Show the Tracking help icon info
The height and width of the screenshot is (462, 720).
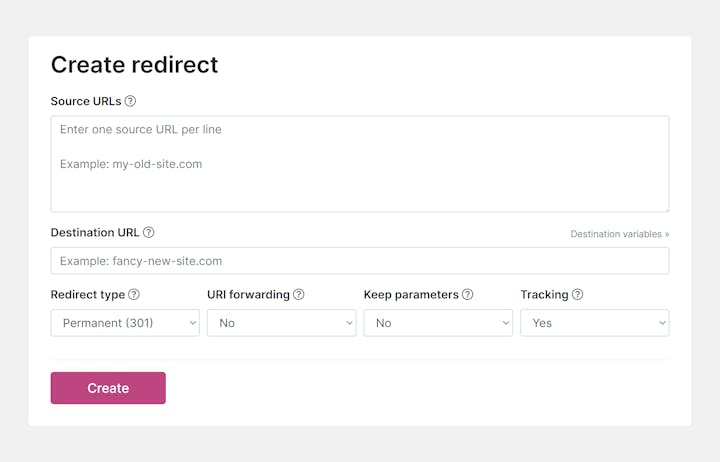pos(577,295)
